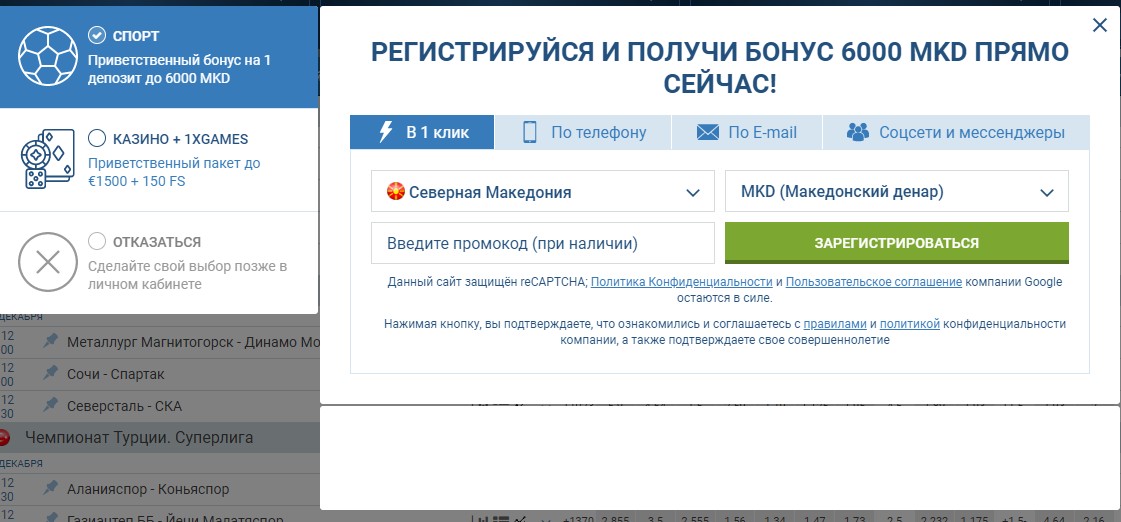Image resolution: width=1121 pixels, height=522 pixels.
Task: Focus the Введите промокод input field
Action: pyautogui.click(x=543, y=243)
